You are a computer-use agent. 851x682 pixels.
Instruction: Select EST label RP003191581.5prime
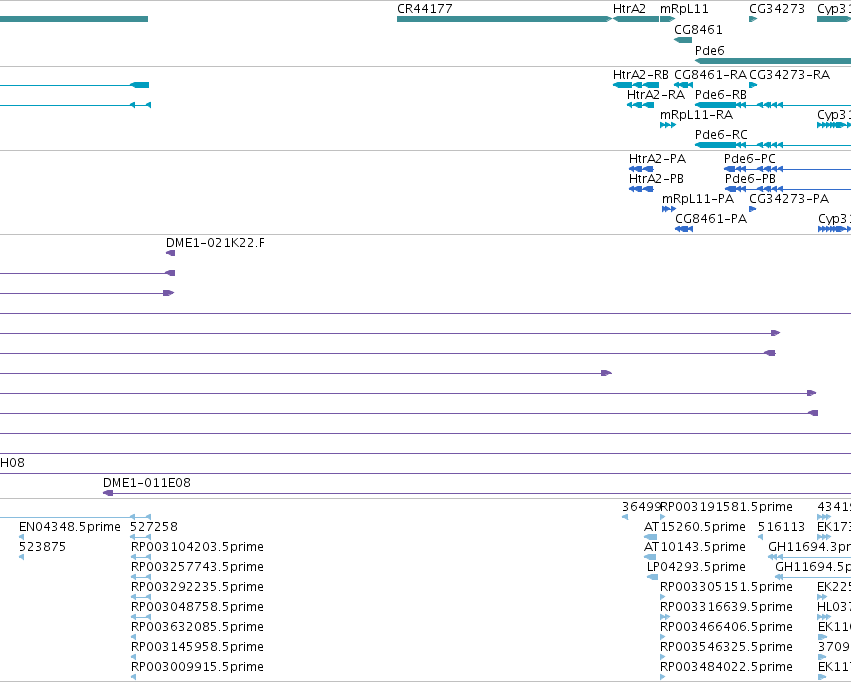pyautogui.click(x=726, y=507)
